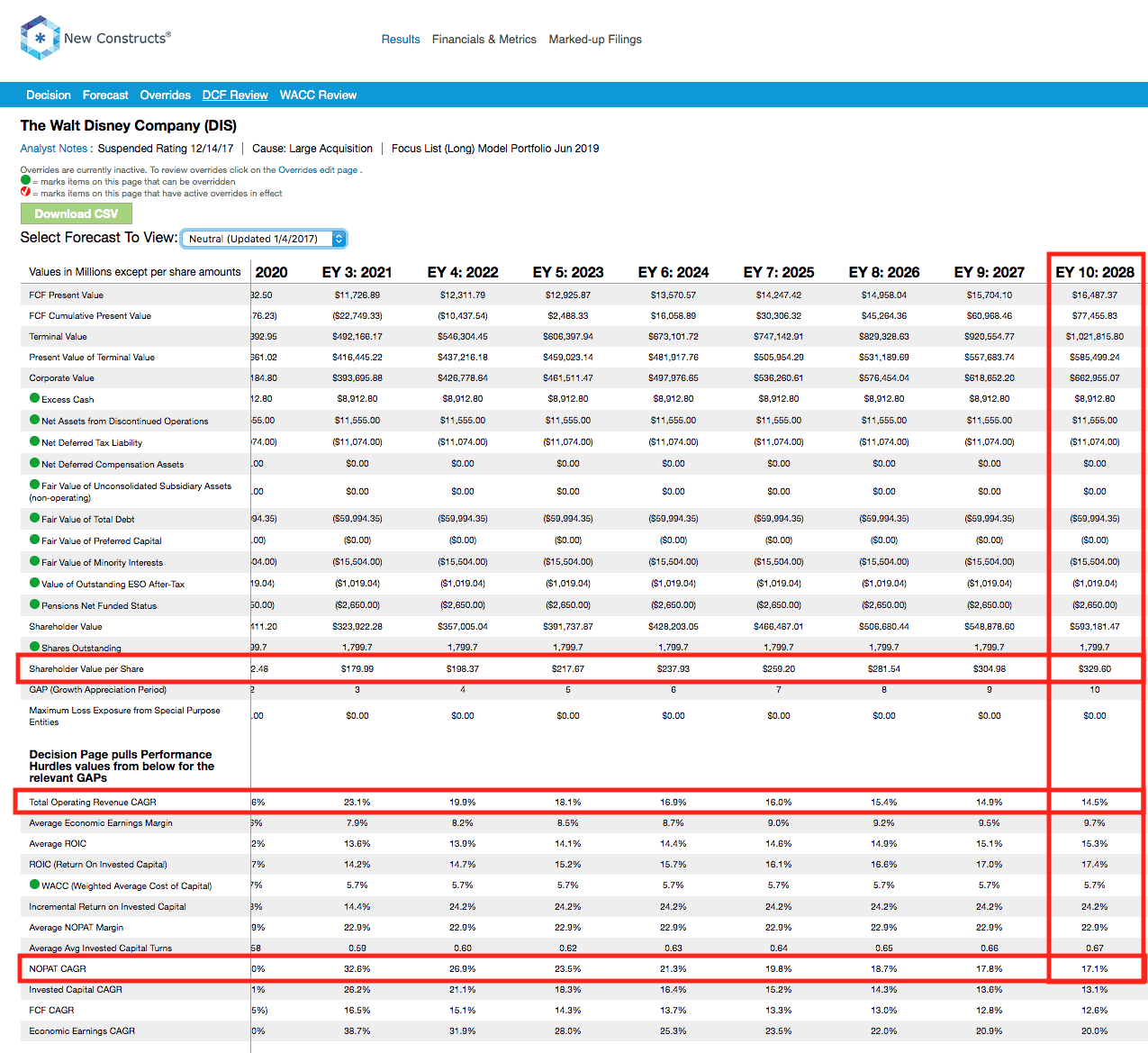Screen dimensions: 1148x1053
Task: Click the Terminal Value row label
Action: click(58, 336)
